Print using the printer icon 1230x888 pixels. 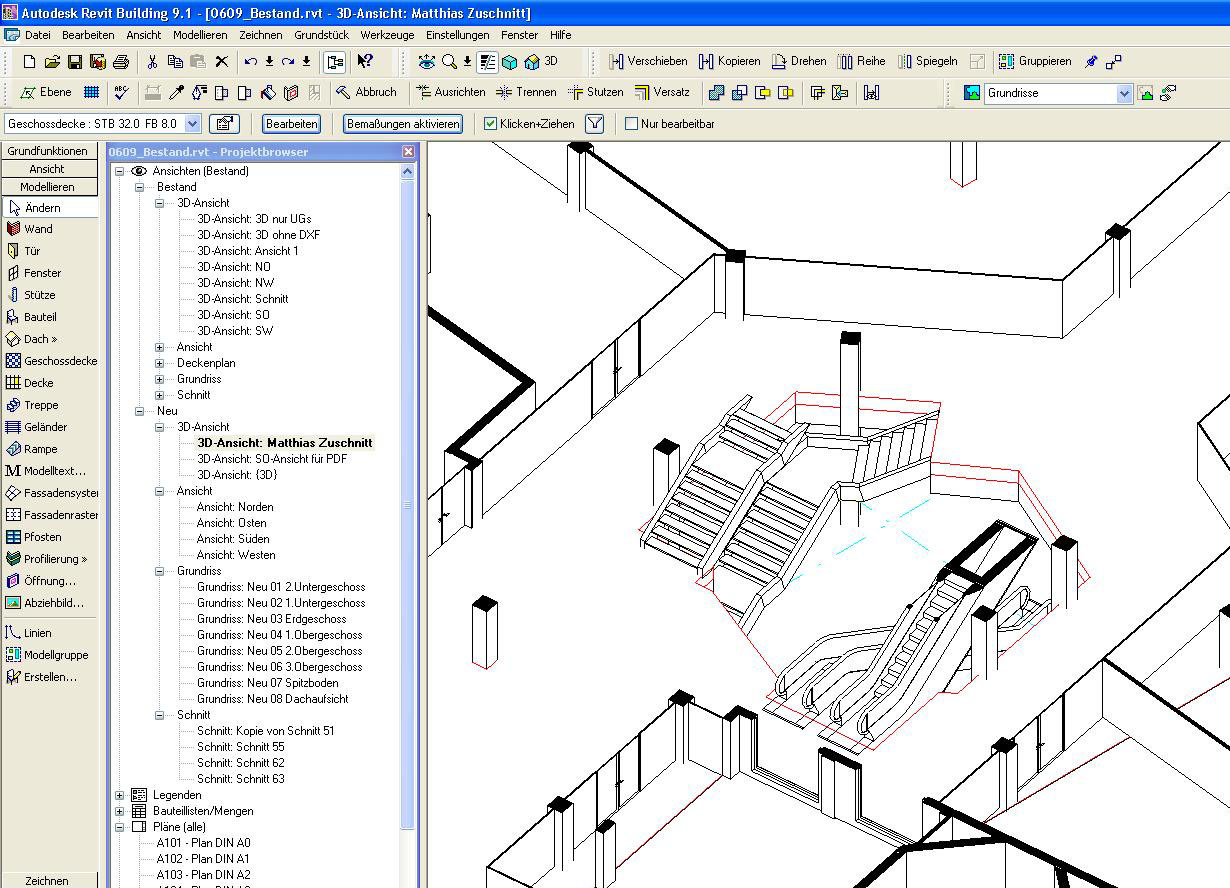[x=121, y=62]
